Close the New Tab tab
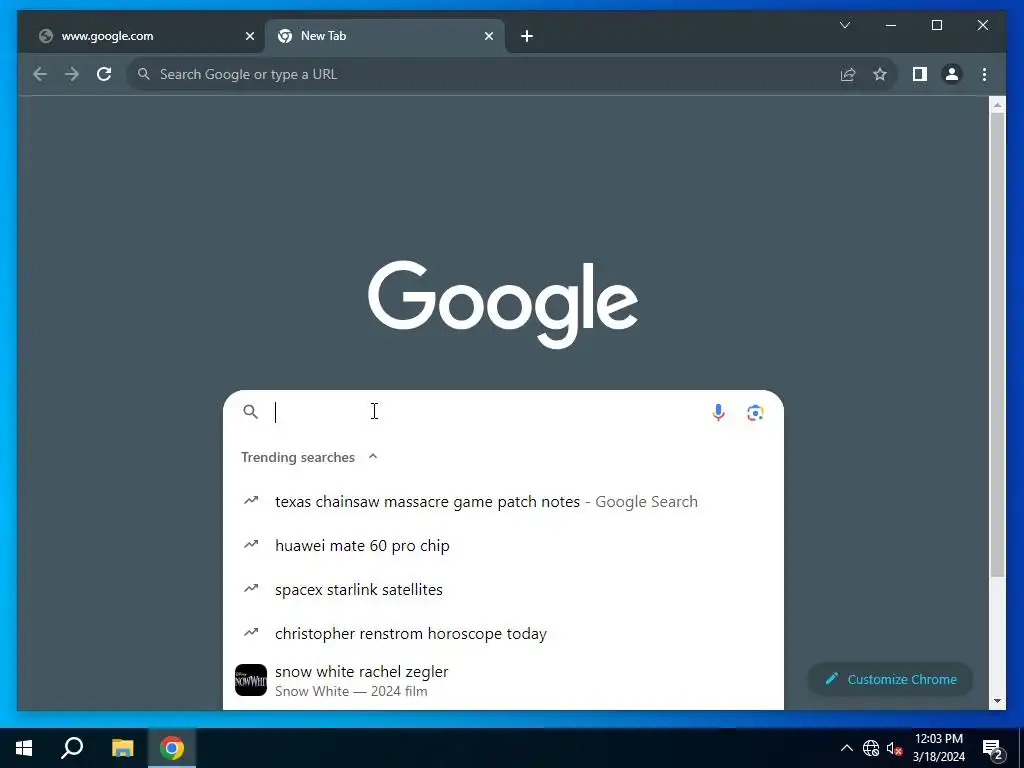Image resolution: width=1024 pixels, height=768 pixels. pos(488,37)
